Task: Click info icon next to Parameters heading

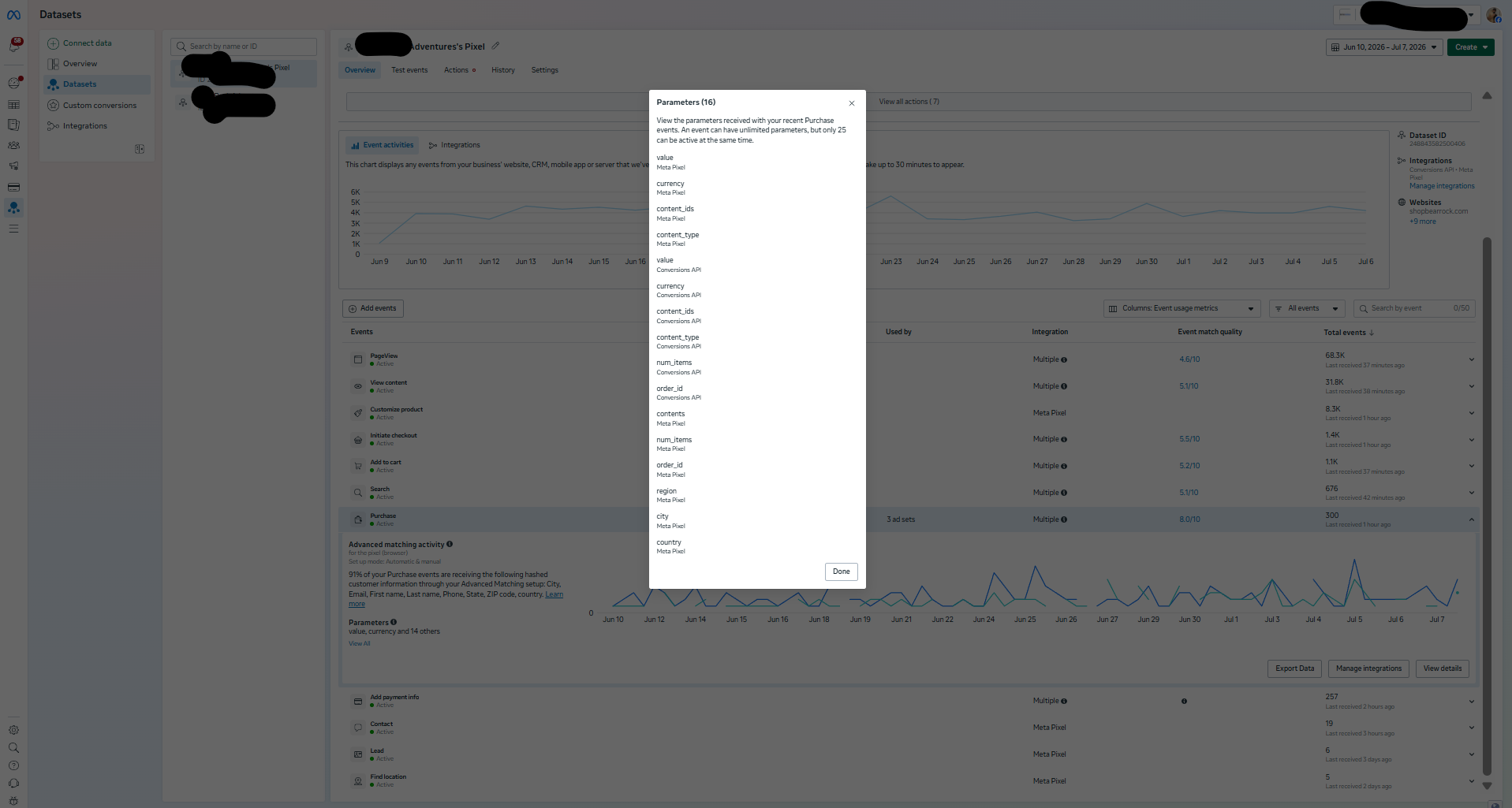Action: (x=394, y=622)
